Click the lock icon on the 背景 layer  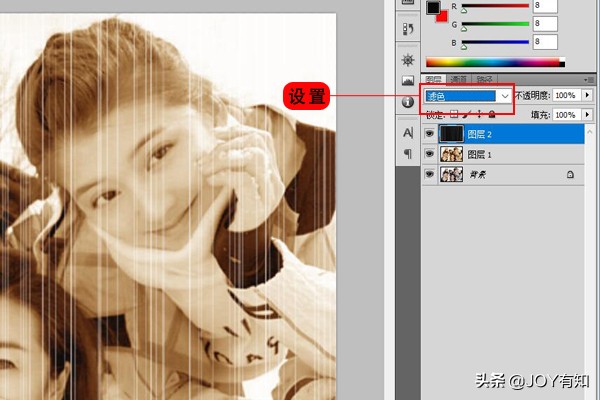pyautogui.click(x=570, y=175)
